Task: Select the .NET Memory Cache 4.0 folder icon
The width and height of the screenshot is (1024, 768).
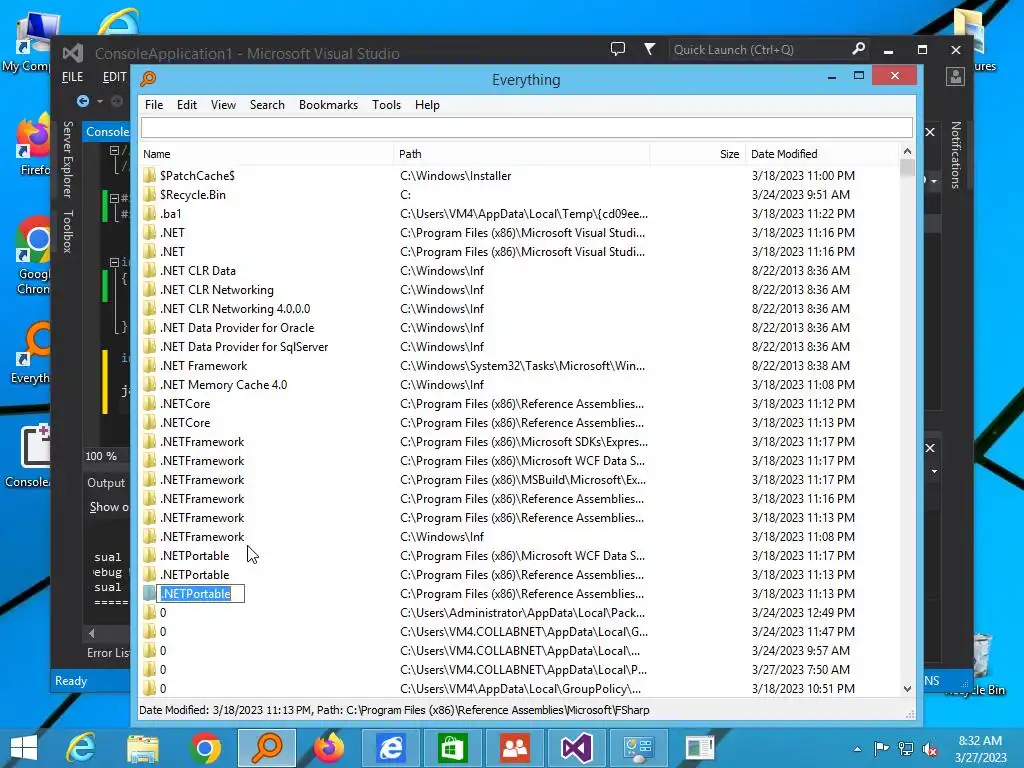Action: click(150, 385)
